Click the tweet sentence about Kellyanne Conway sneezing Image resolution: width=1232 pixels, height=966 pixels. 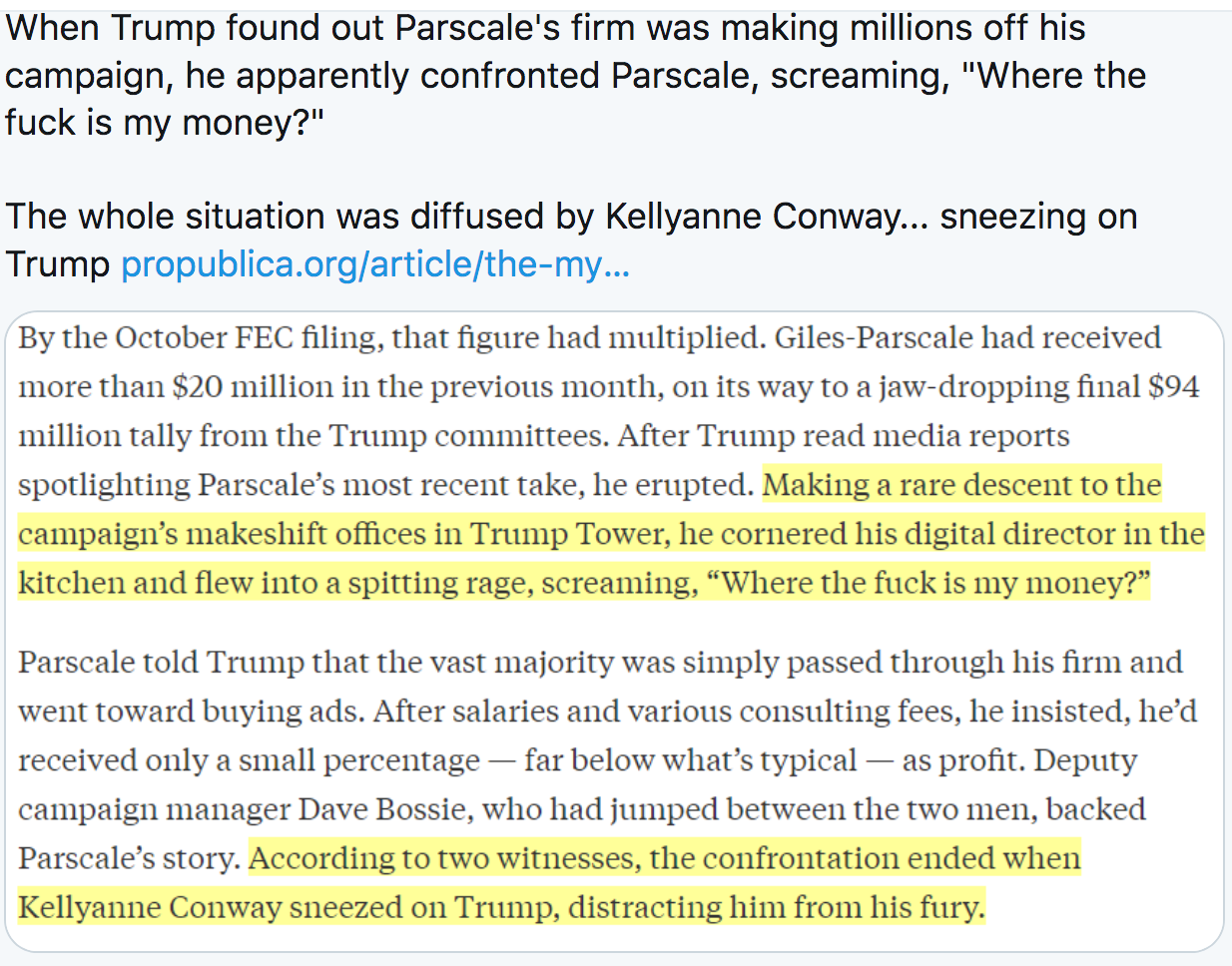(570, 218)
